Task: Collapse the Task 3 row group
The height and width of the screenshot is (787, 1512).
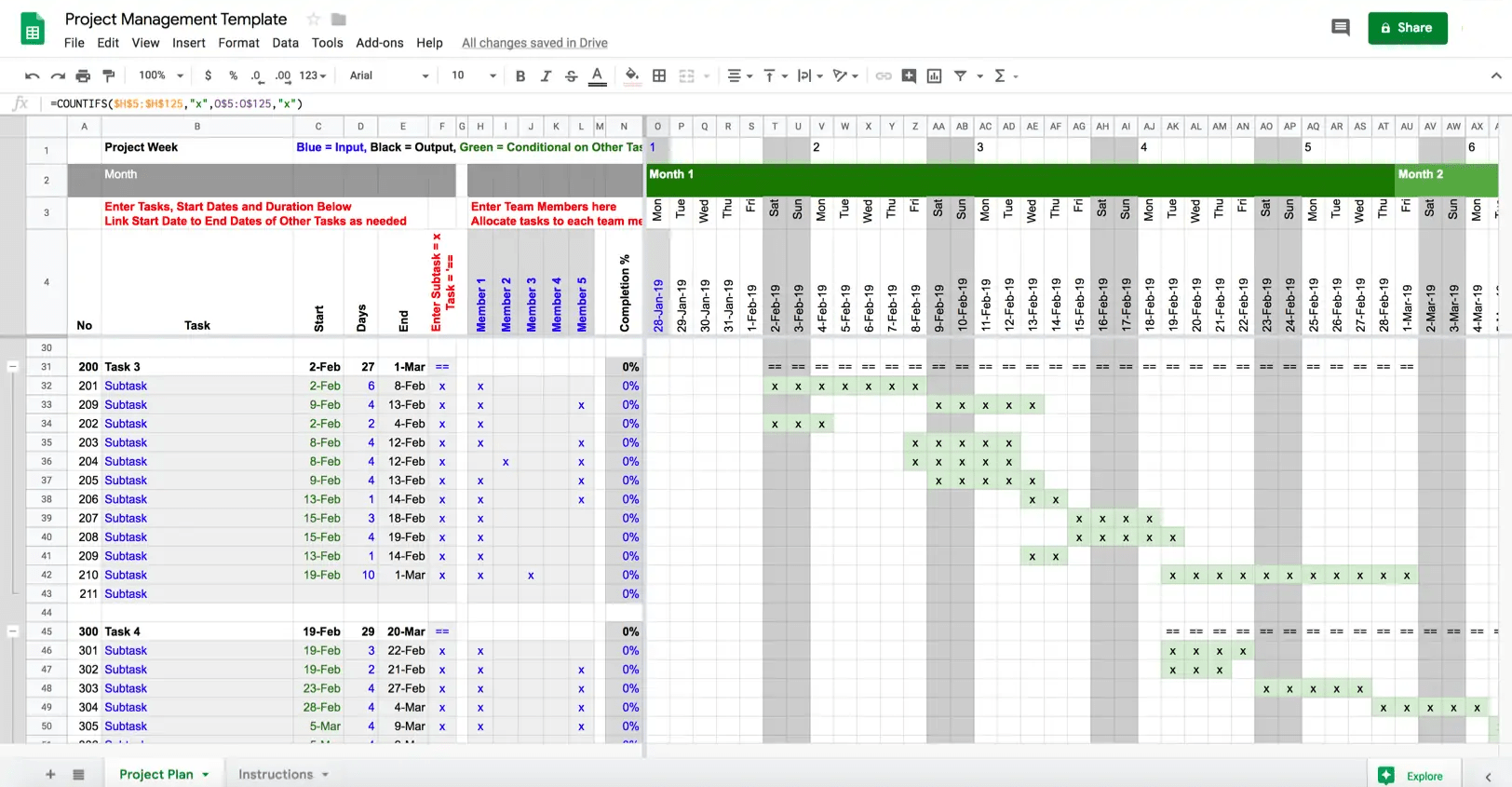Action: 13,367
